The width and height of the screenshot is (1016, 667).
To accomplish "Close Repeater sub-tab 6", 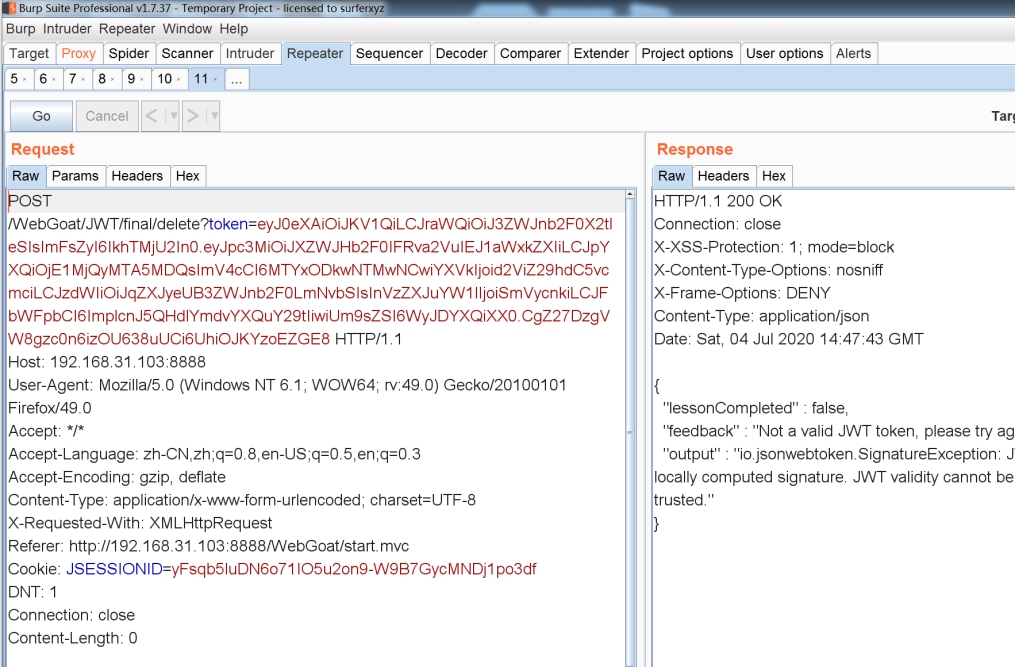I will tap(54, 80).
